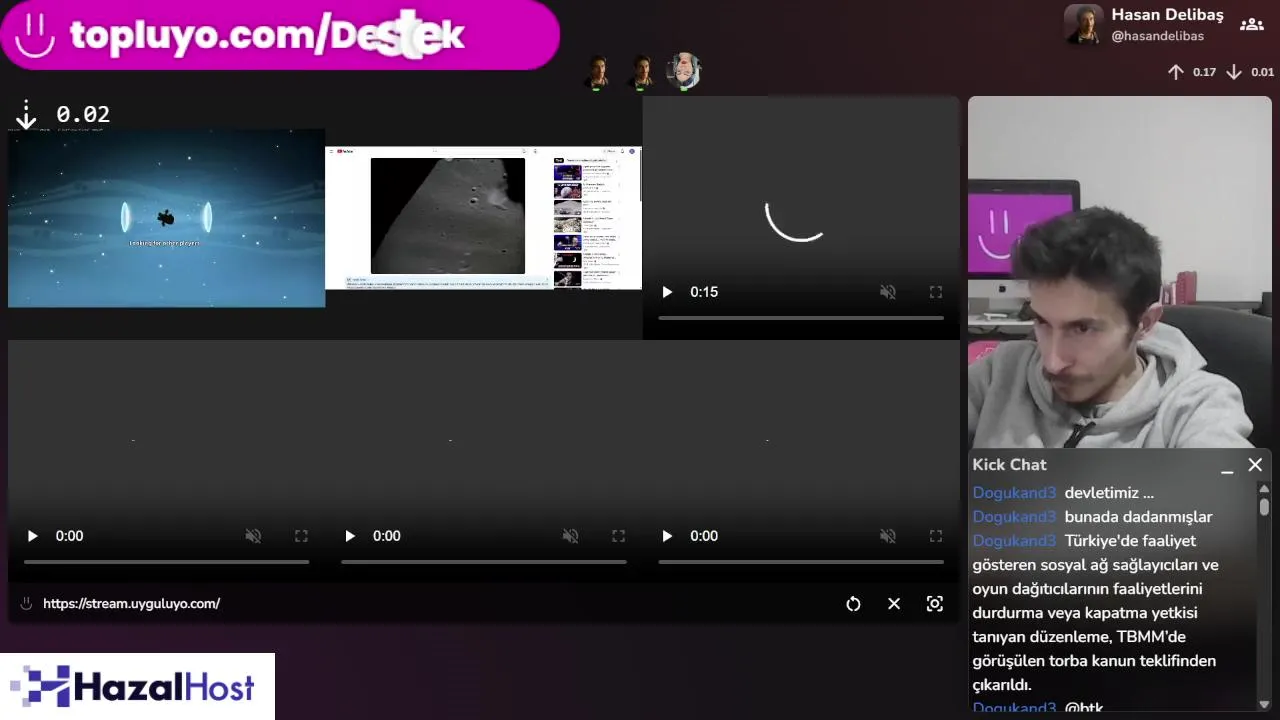Click the webcam feed of the streamer

(1119, 272)
